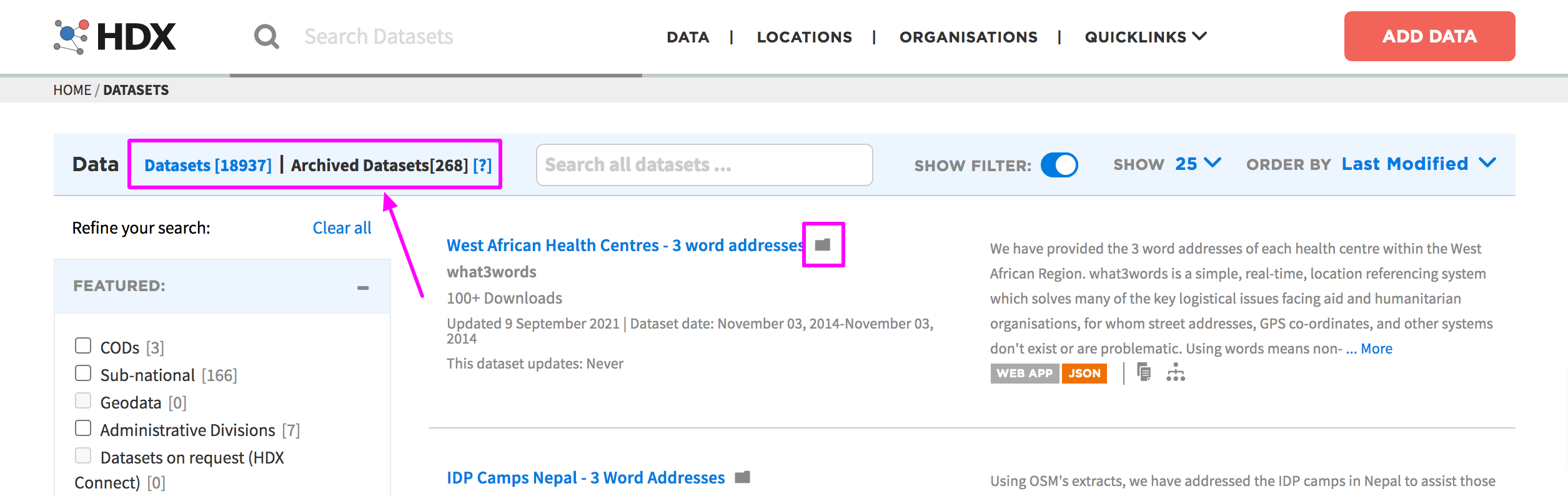Tick the Sub-national checkbox
The image size is (1568, 496).
83,374
